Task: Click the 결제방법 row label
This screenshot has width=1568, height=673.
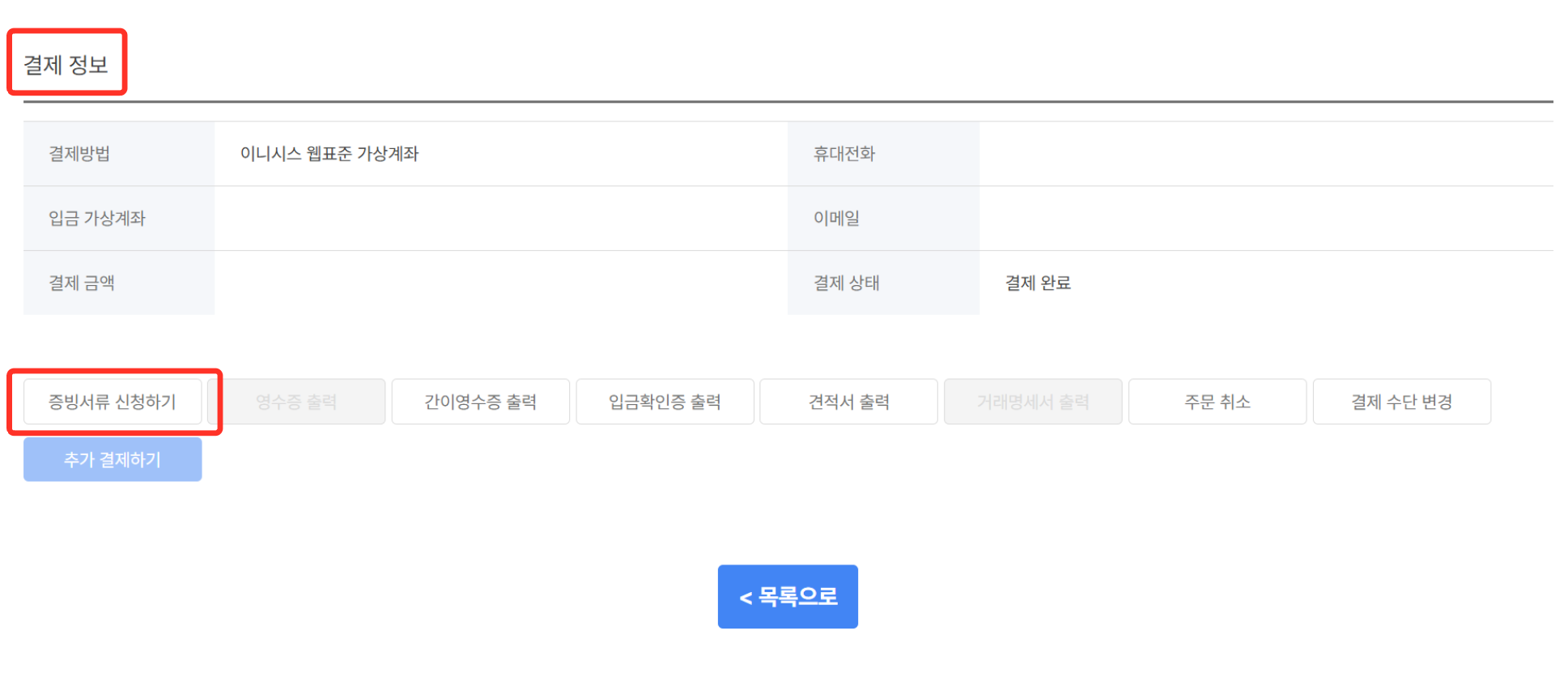Action: [79, 154]
